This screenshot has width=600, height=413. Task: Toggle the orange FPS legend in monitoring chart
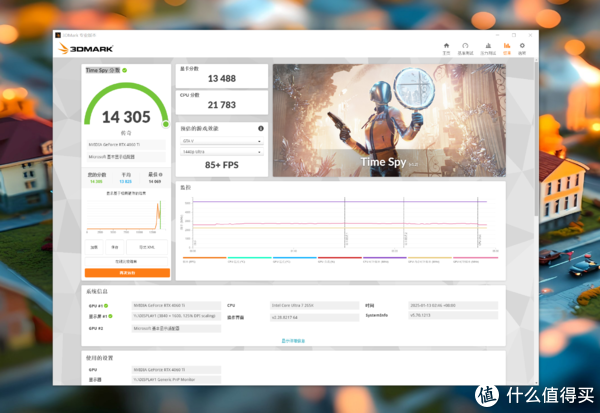[x=195, y=259]
